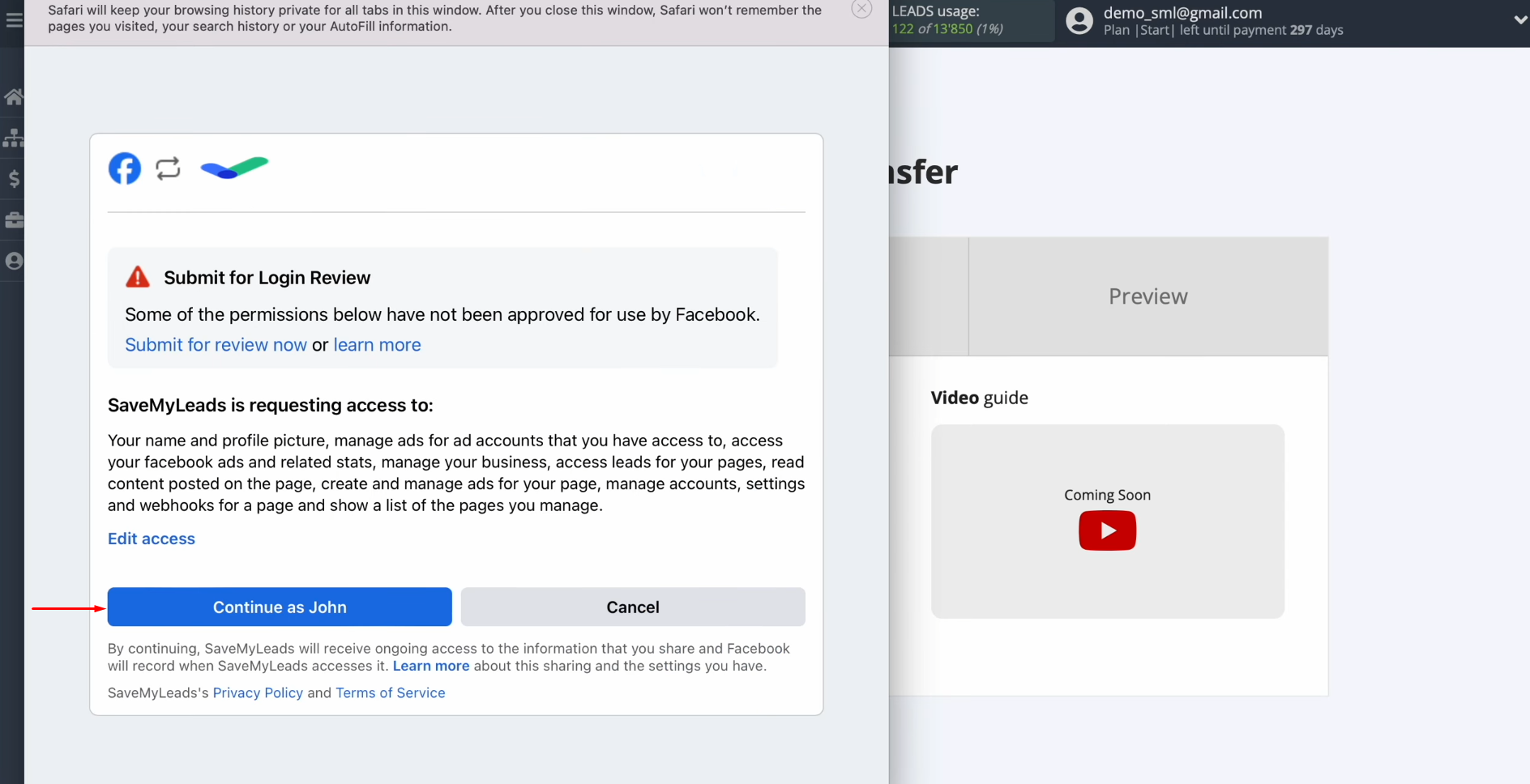Click Edit access link
The height and width of the screenshot is (784, 1530).
(152, 539)
